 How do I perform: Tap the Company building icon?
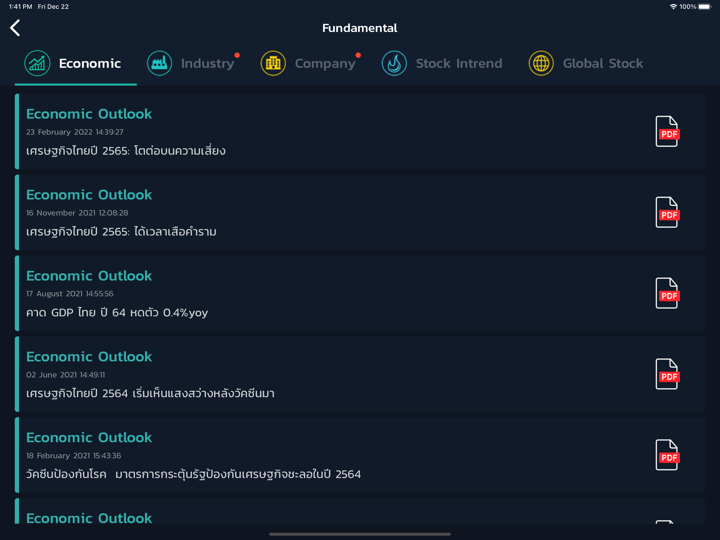273,63
